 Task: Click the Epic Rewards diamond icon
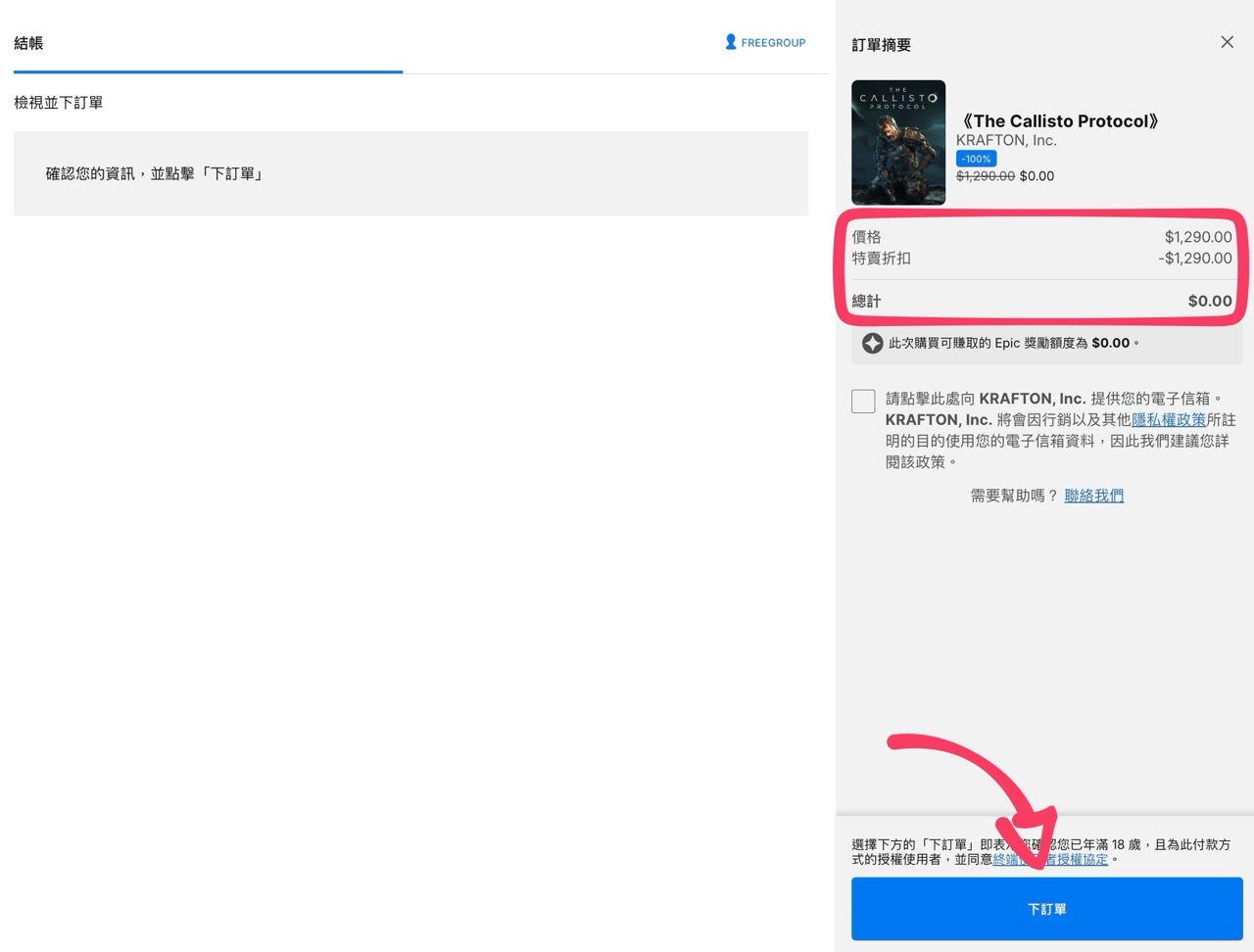[x=872, y=343]
